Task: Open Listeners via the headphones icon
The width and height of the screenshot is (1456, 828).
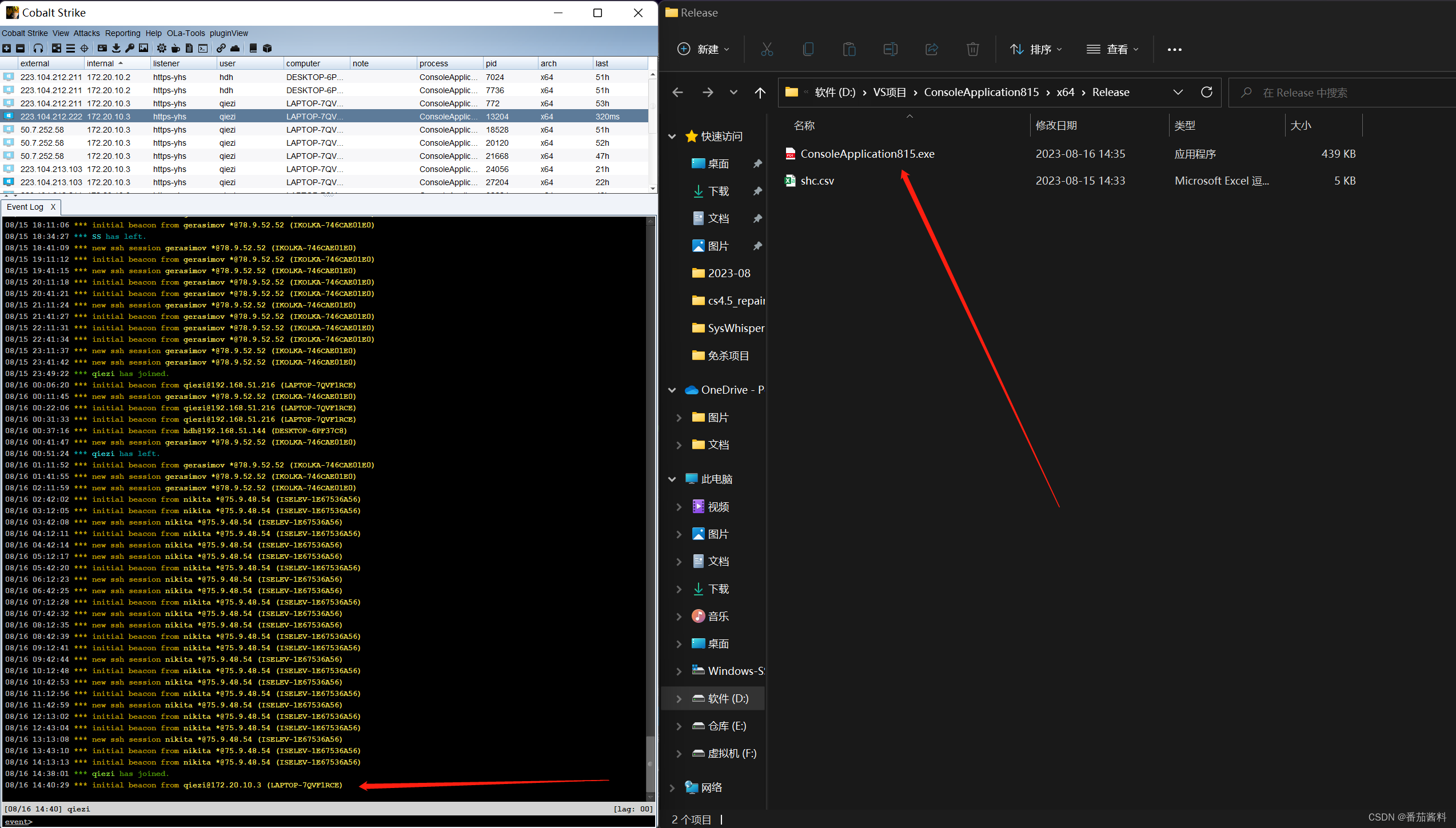Action: 38,49
